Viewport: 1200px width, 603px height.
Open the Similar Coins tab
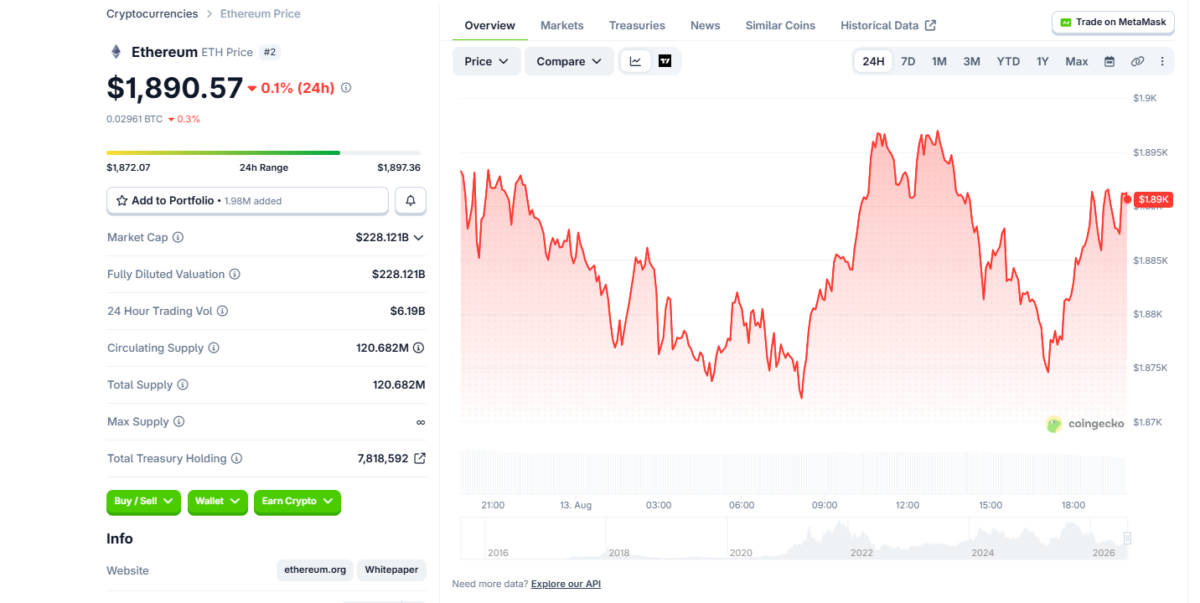pyautogui.click(x=780, y=25)
